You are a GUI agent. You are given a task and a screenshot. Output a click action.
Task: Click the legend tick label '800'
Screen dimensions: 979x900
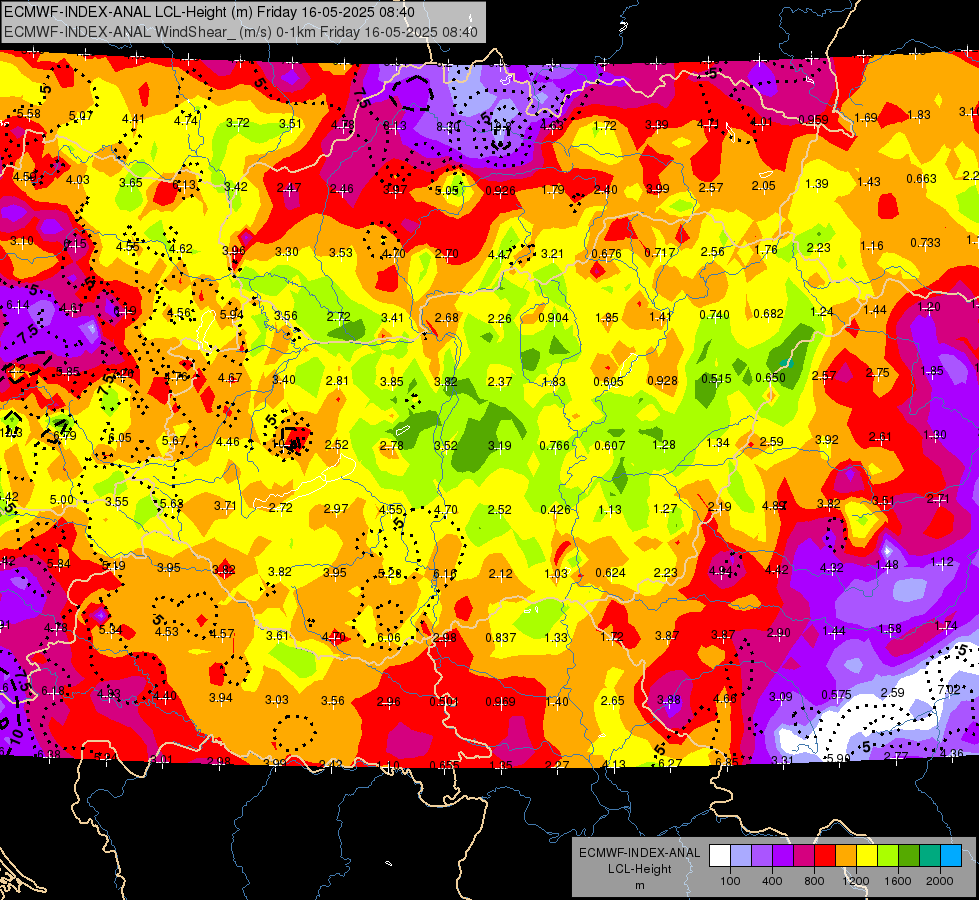(x=814, y=881)
